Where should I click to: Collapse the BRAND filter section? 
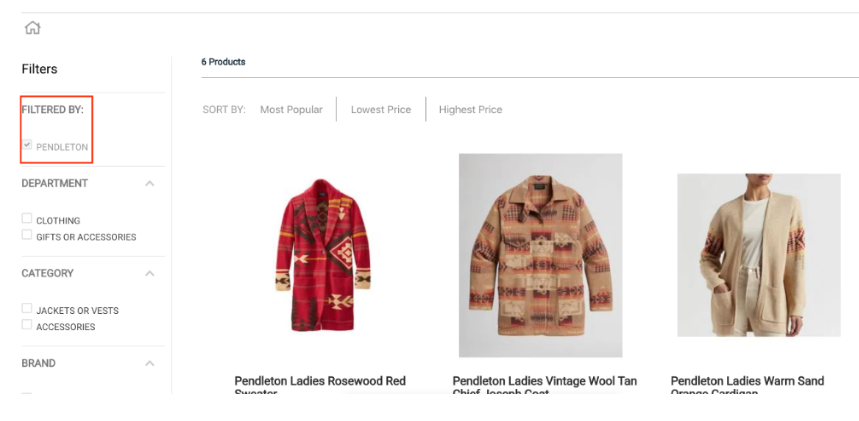(x=150, y=363)
